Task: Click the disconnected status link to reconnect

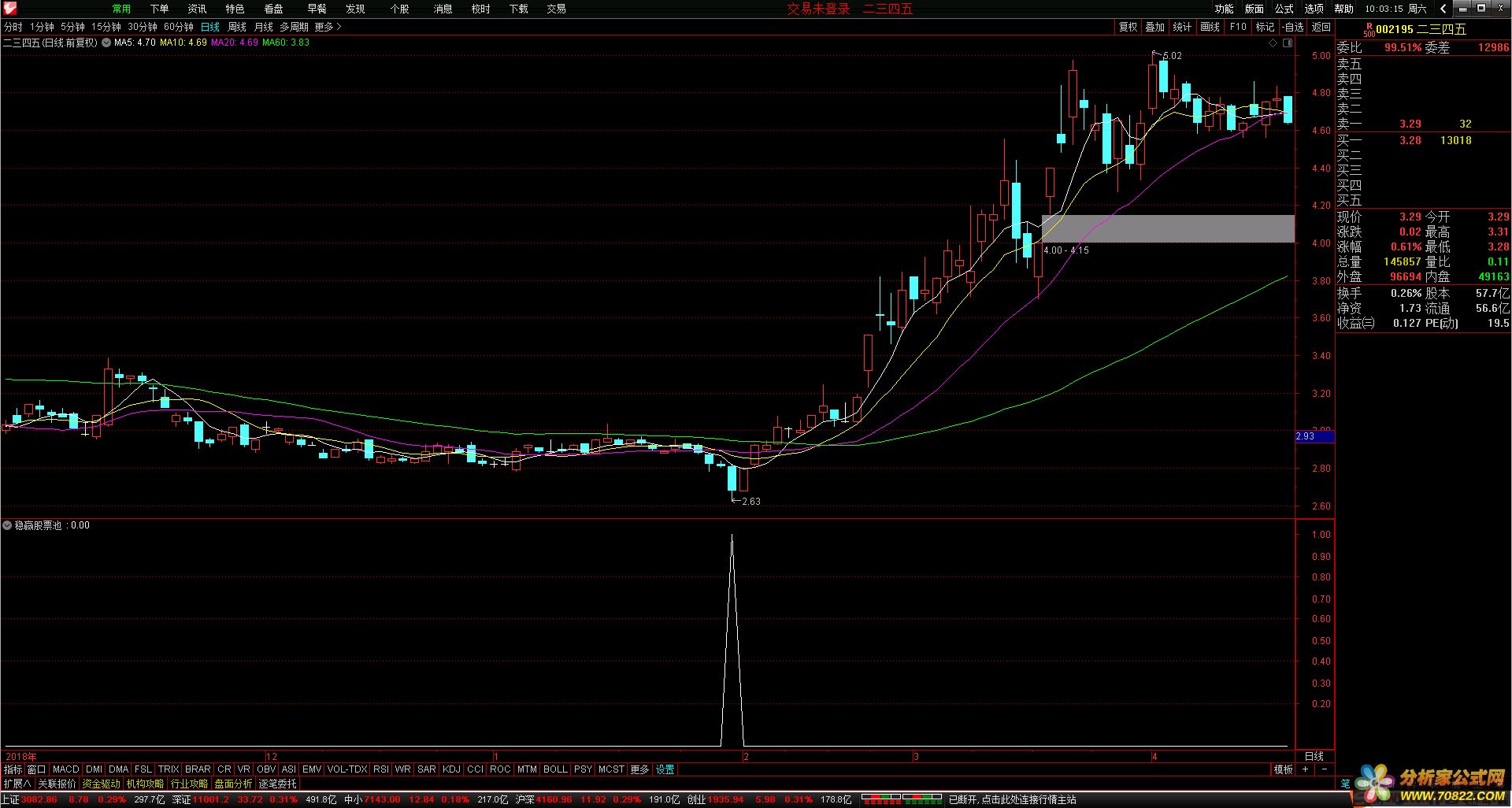Action: click(1012, 799)
